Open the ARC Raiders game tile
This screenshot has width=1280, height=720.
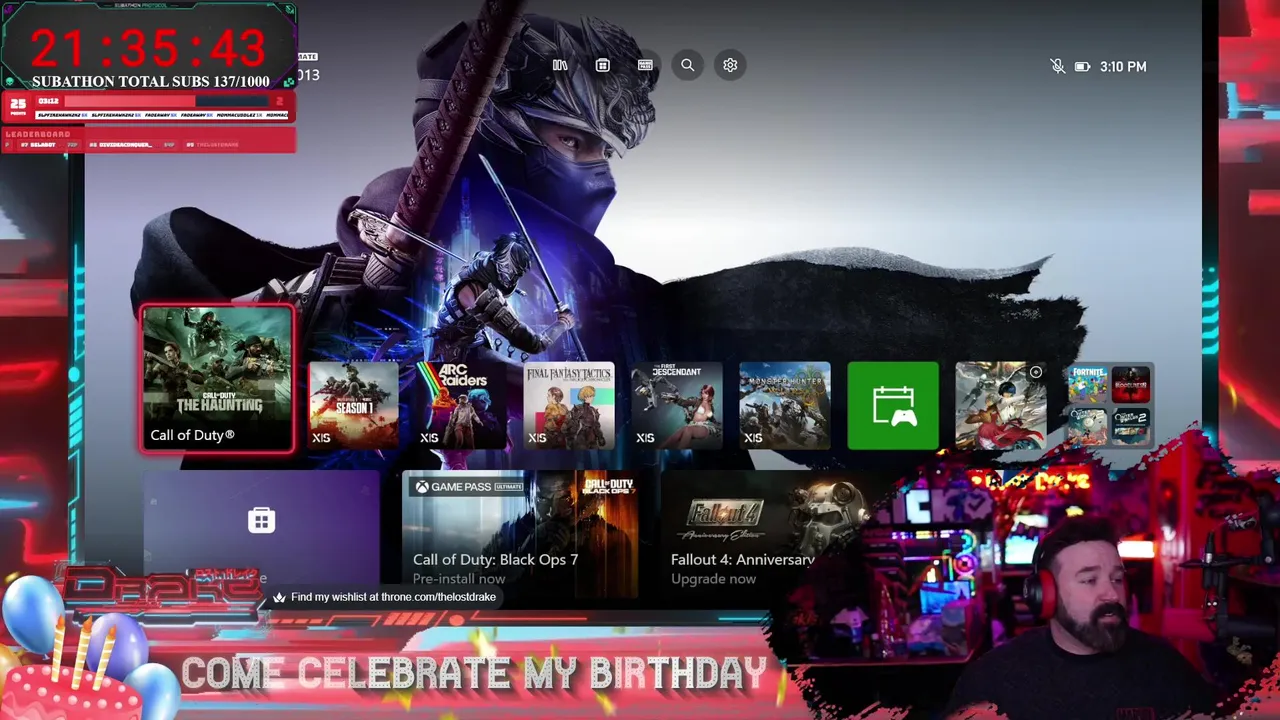pyautogui.click(x=461, y=405)
